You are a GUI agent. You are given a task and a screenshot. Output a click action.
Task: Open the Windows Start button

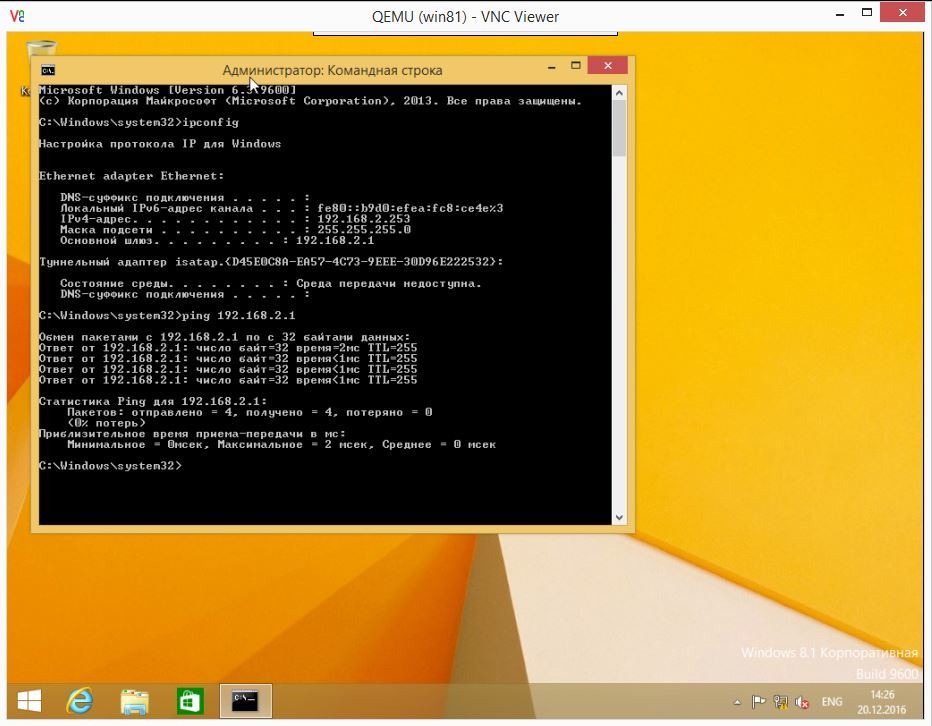[x=29, y=701]
